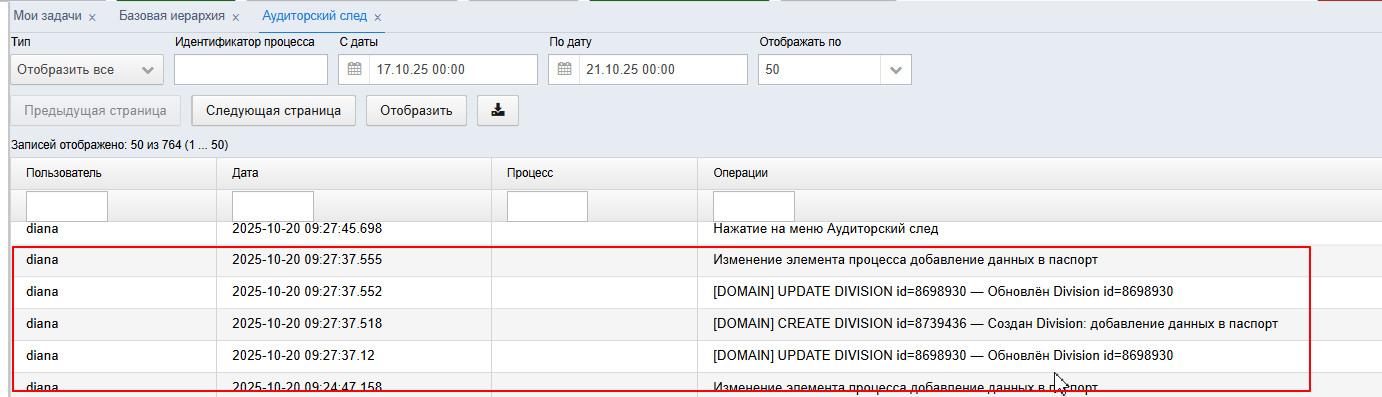This screenshot has width=1382, height=397.
Task: Switch to the Базовая иерархия tab
Action: pyautogui.click(x=172, y=17)
